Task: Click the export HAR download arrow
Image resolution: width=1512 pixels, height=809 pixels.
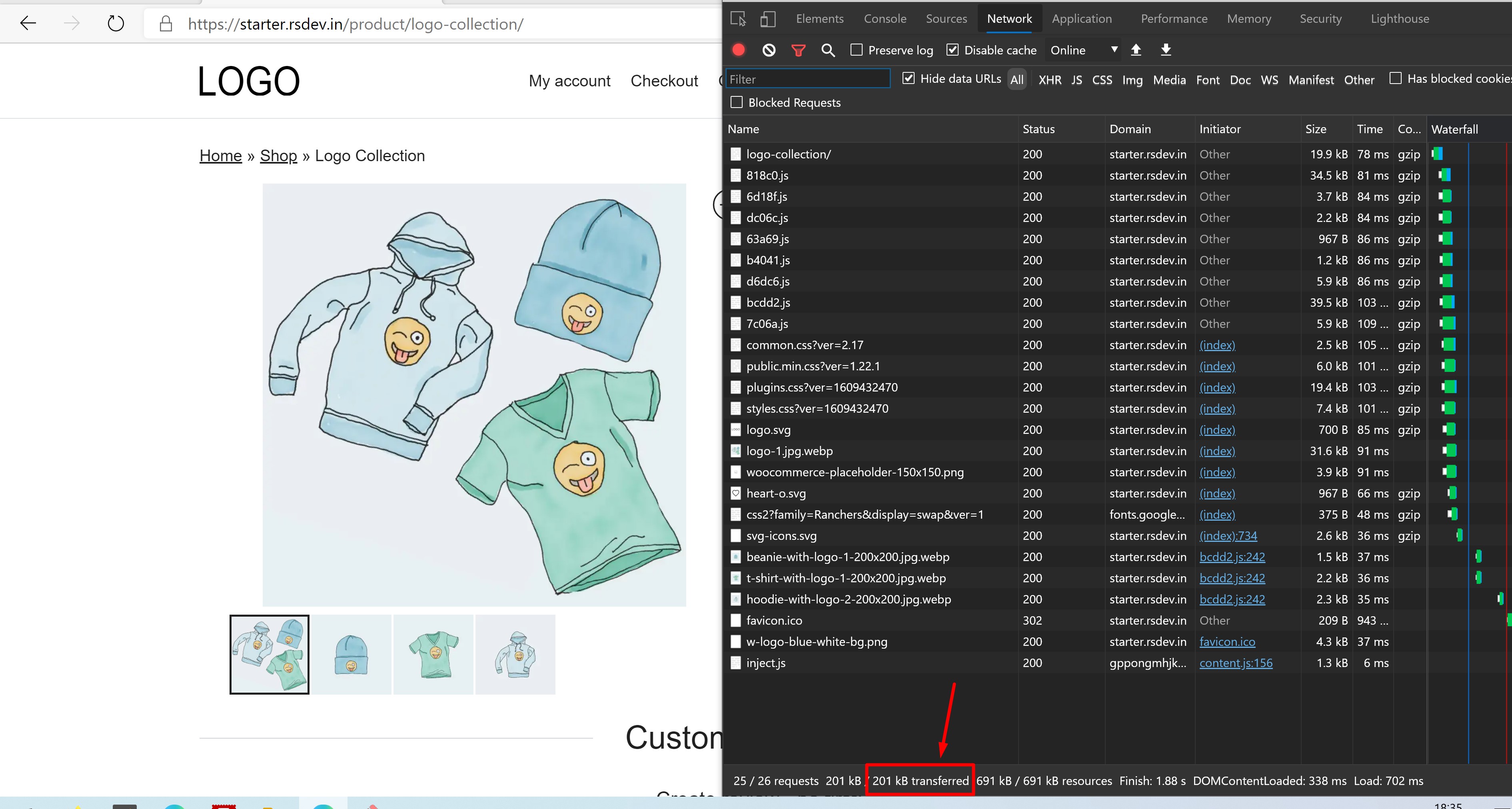Action: [x=1166, y=50]
